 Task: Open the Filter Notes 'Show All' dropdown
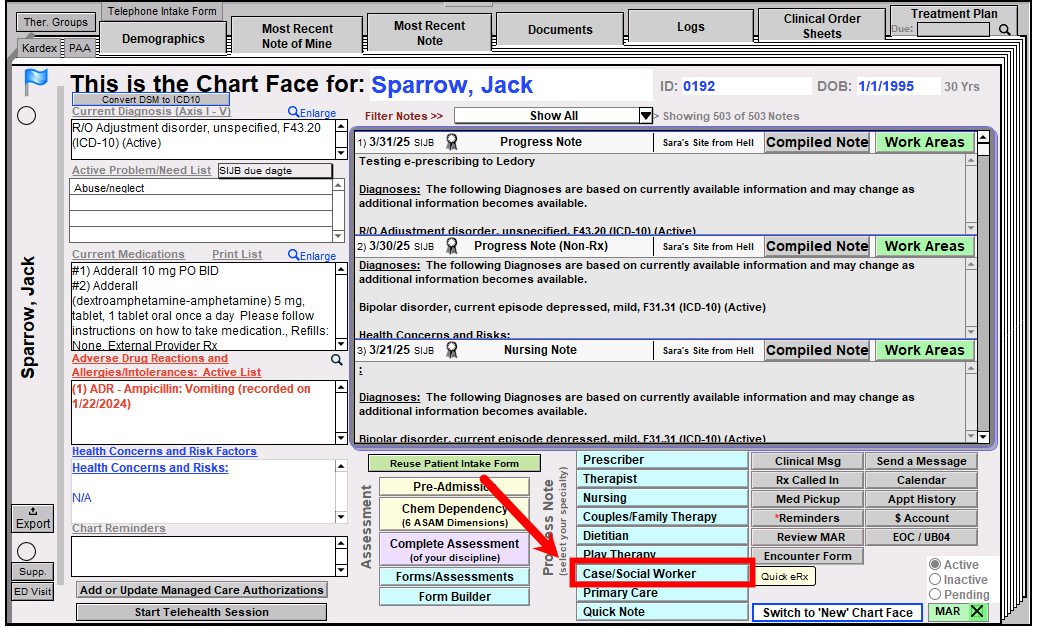[x=645, y=116]
